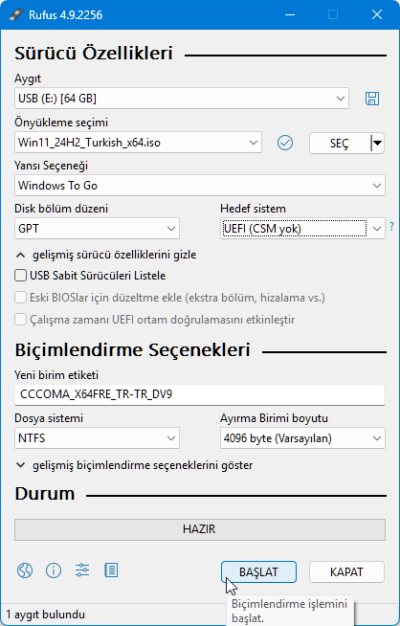
Task: Click the Yeni birim etiketi text field
Action: click(x=200, y=394)
